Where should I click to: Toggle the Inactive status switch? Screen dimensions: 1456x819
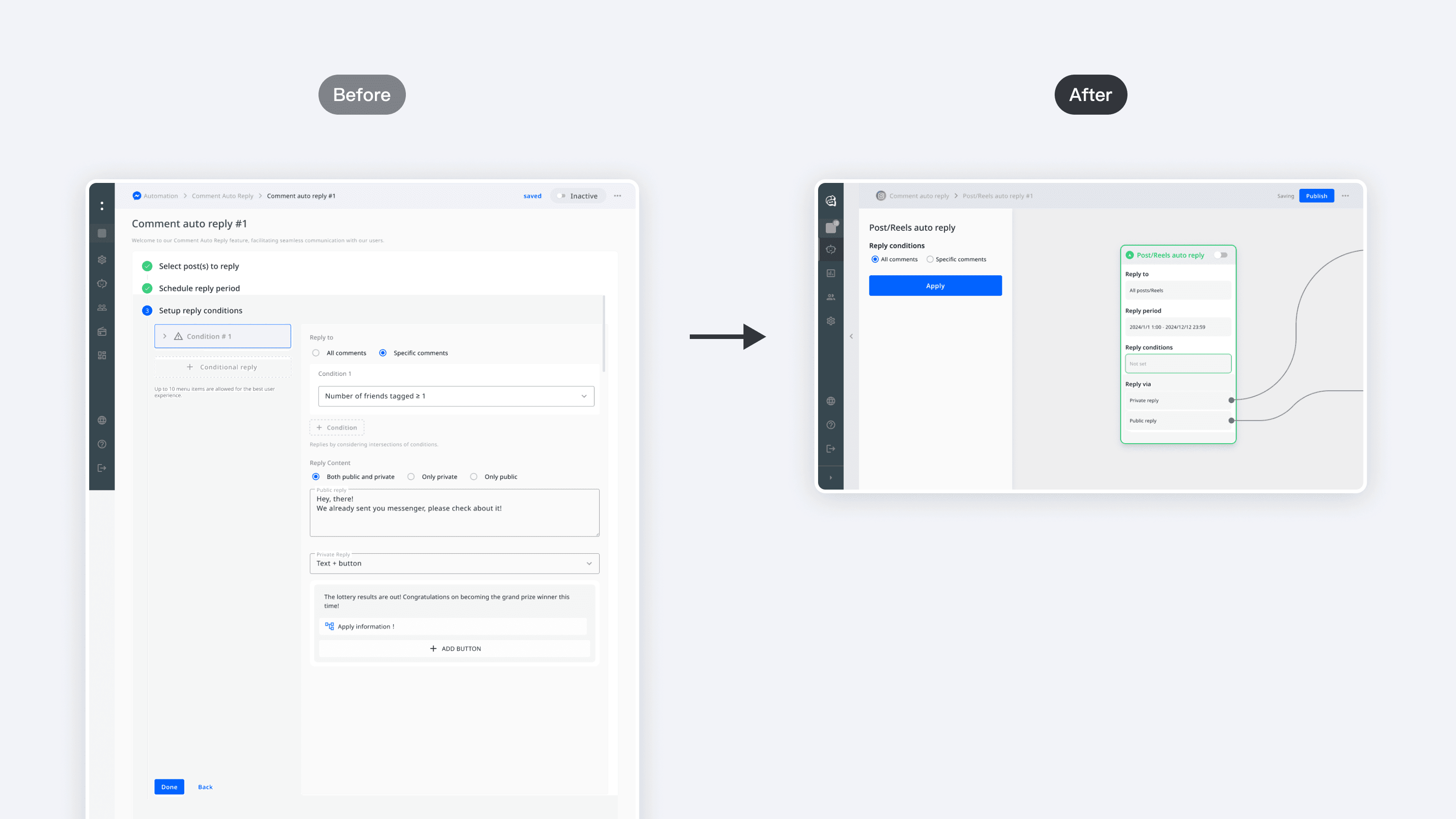click(561, 196)
